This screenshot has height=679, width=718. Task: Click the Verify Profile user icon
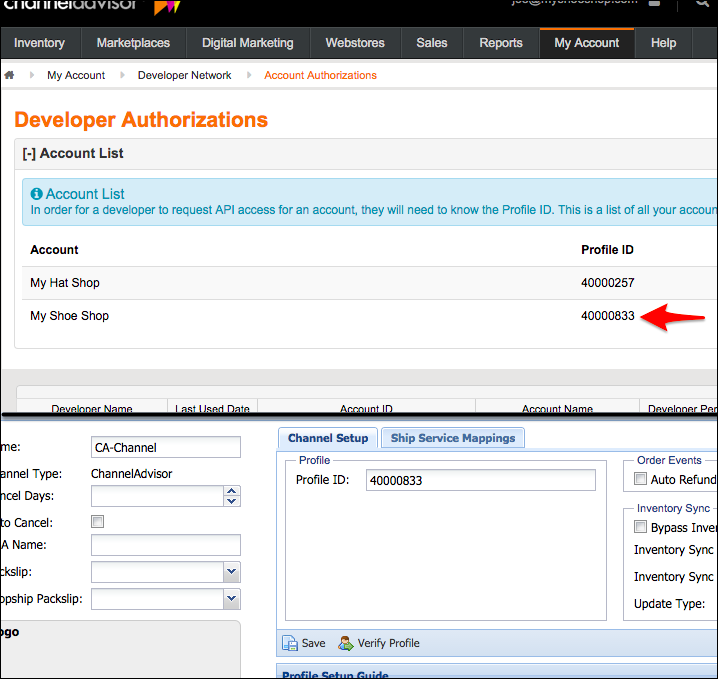click(x=346, y=643)
